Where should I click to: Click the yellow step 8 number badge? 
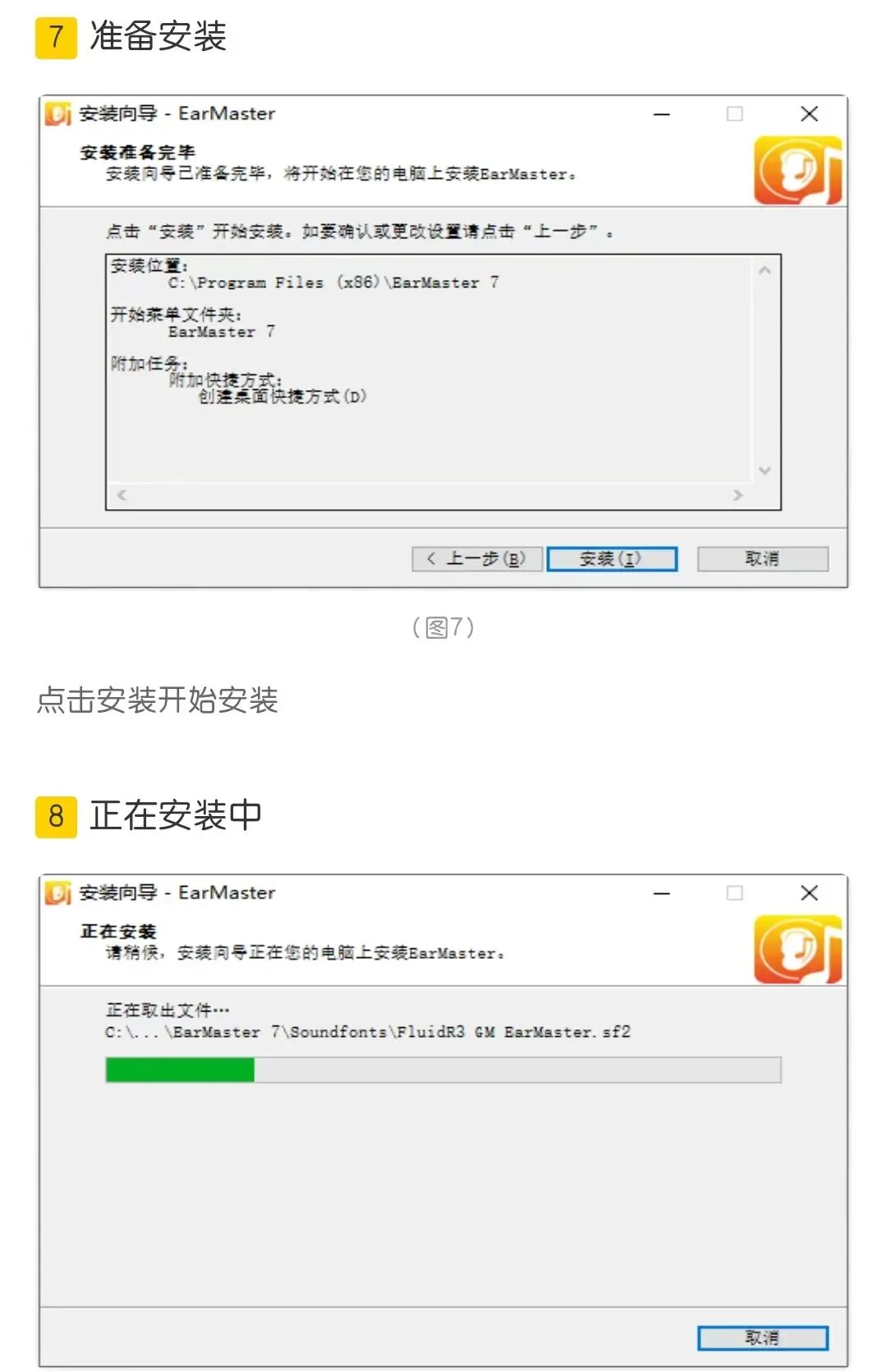click(56, 816)
